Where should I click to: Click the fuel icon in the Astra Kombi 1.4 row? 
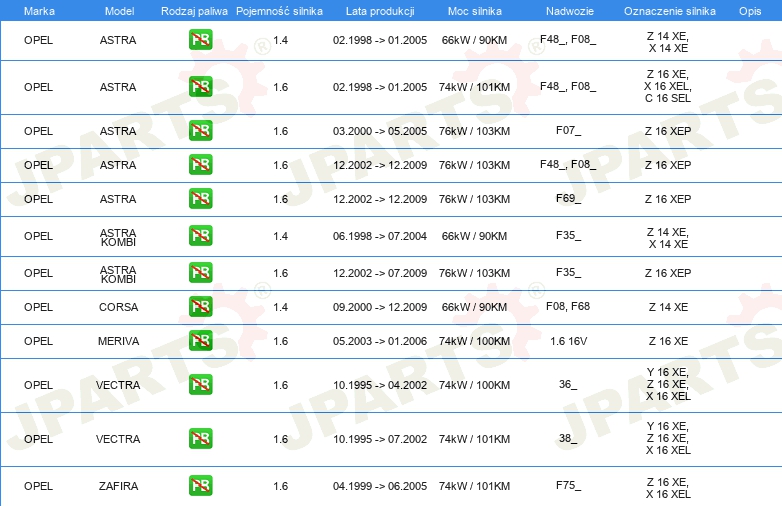point(200,236)
